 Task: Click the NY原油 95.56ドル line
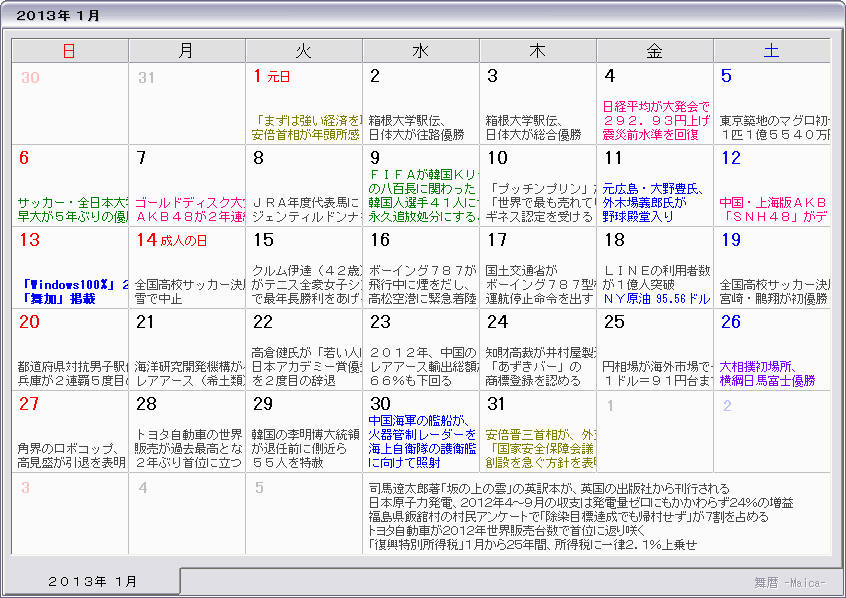[x=657, y=299]
